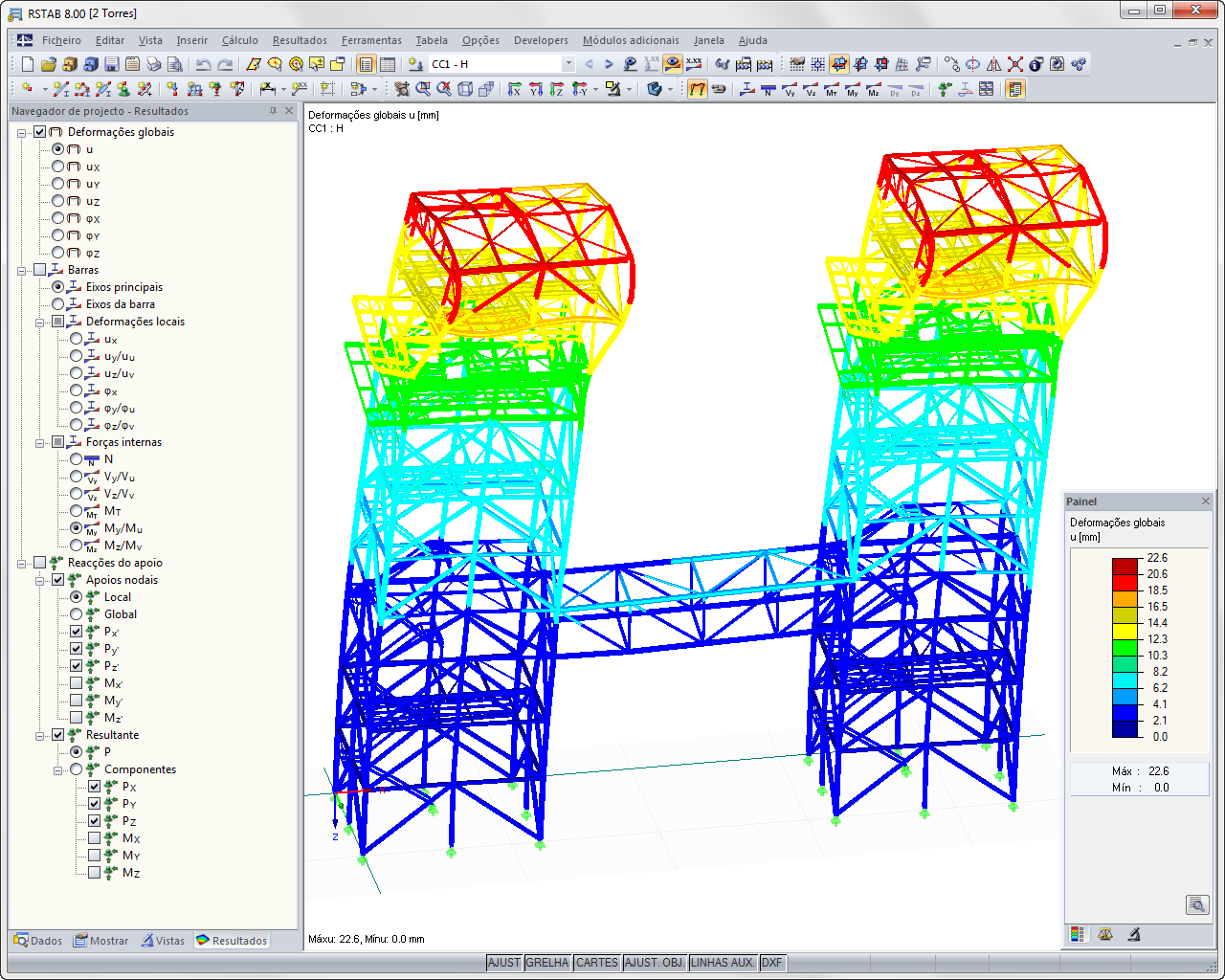Screen dimensions: 1225x980
Task: Select the N internal force radio button
Action: [x=77, y=459]
